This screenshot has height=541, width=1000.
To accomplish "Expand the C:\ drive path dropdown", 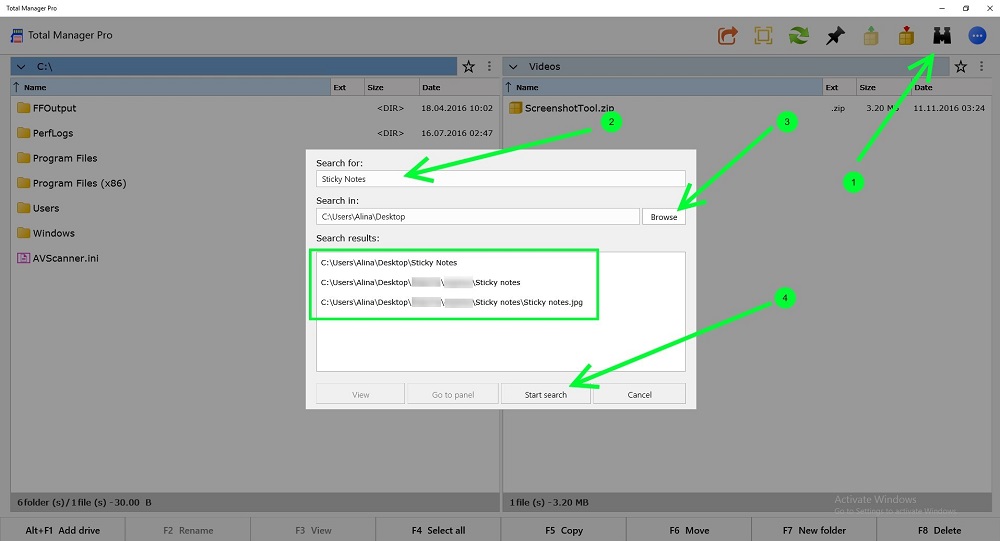I will tap(21, 66).
